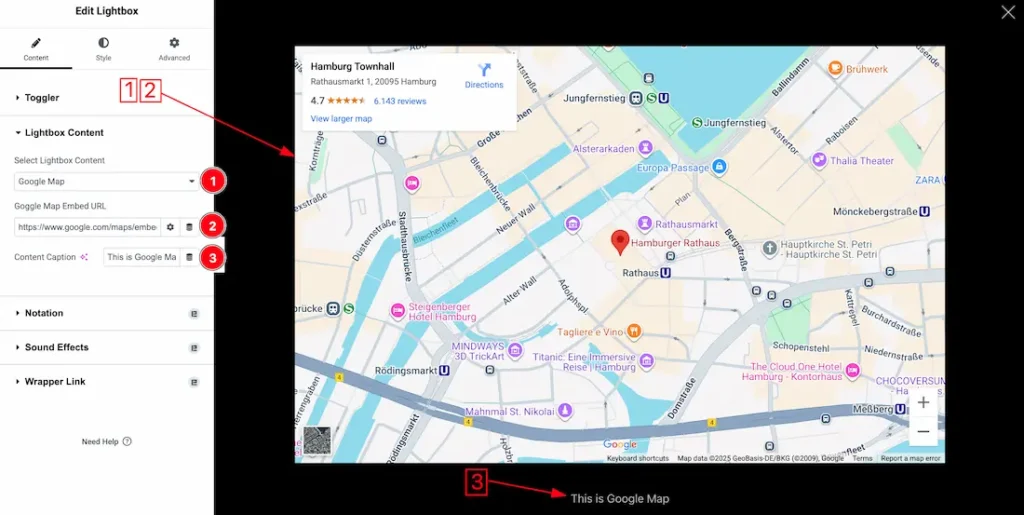Close the lightbox with the X icon
This screenshot has height=515, width=1024.
pos(1008,12)
